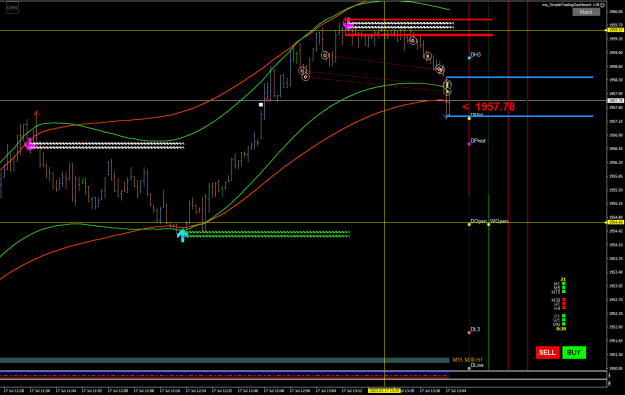The image size is (625, 395).
Task: Click the yellow 21 value above M1
Action: coord(563,279)
